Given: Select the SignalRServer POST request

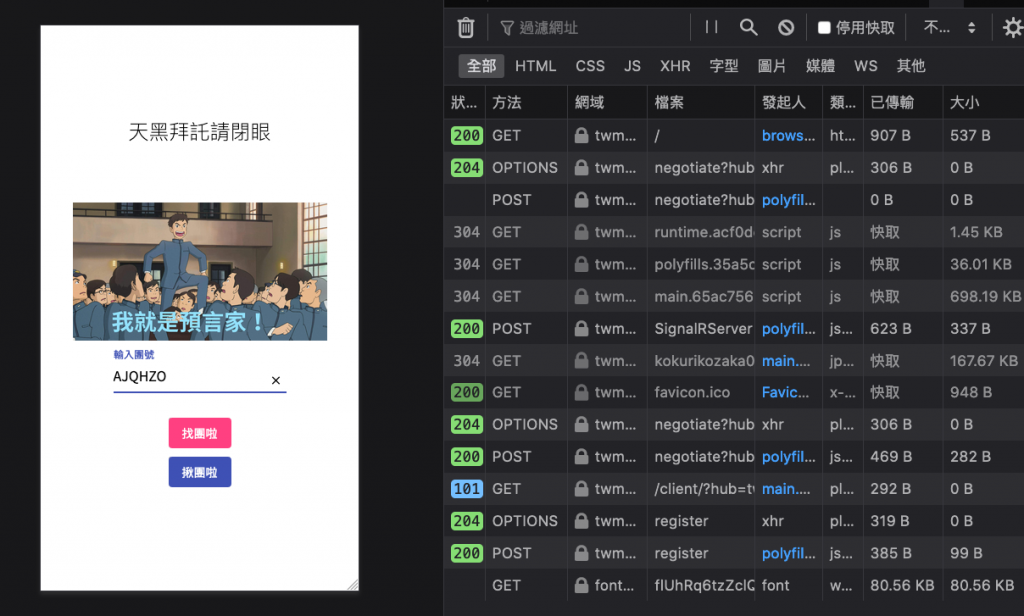Looking at the screenshot, I should pyautogui.click(x=734, y=329).
